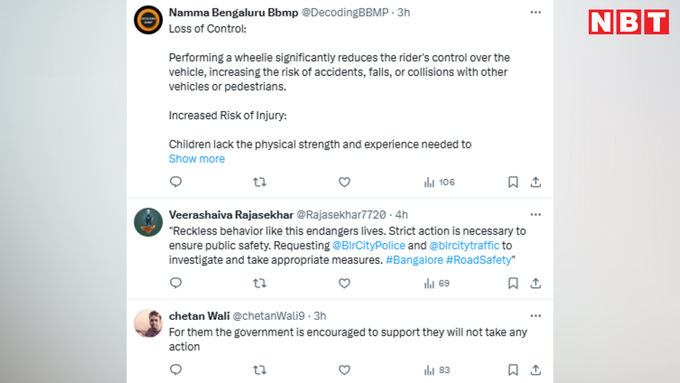Share chetan Wali's tweet
The height and width of the screenshot is (383, 680).
pyautogui.click(x=536, y=370)
